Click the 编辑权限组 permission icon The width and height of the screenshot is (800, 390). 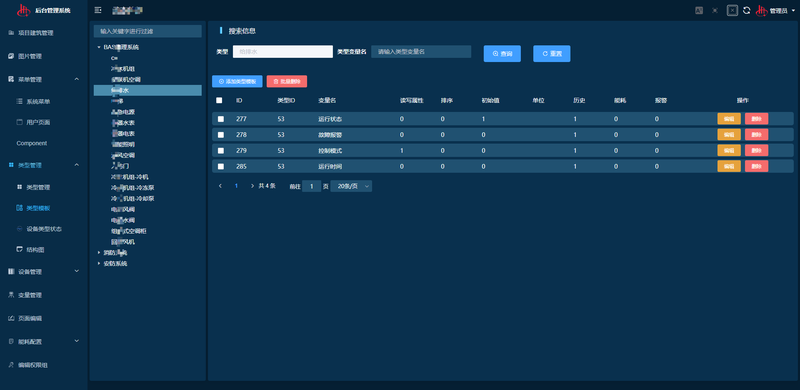click(11, 365)
